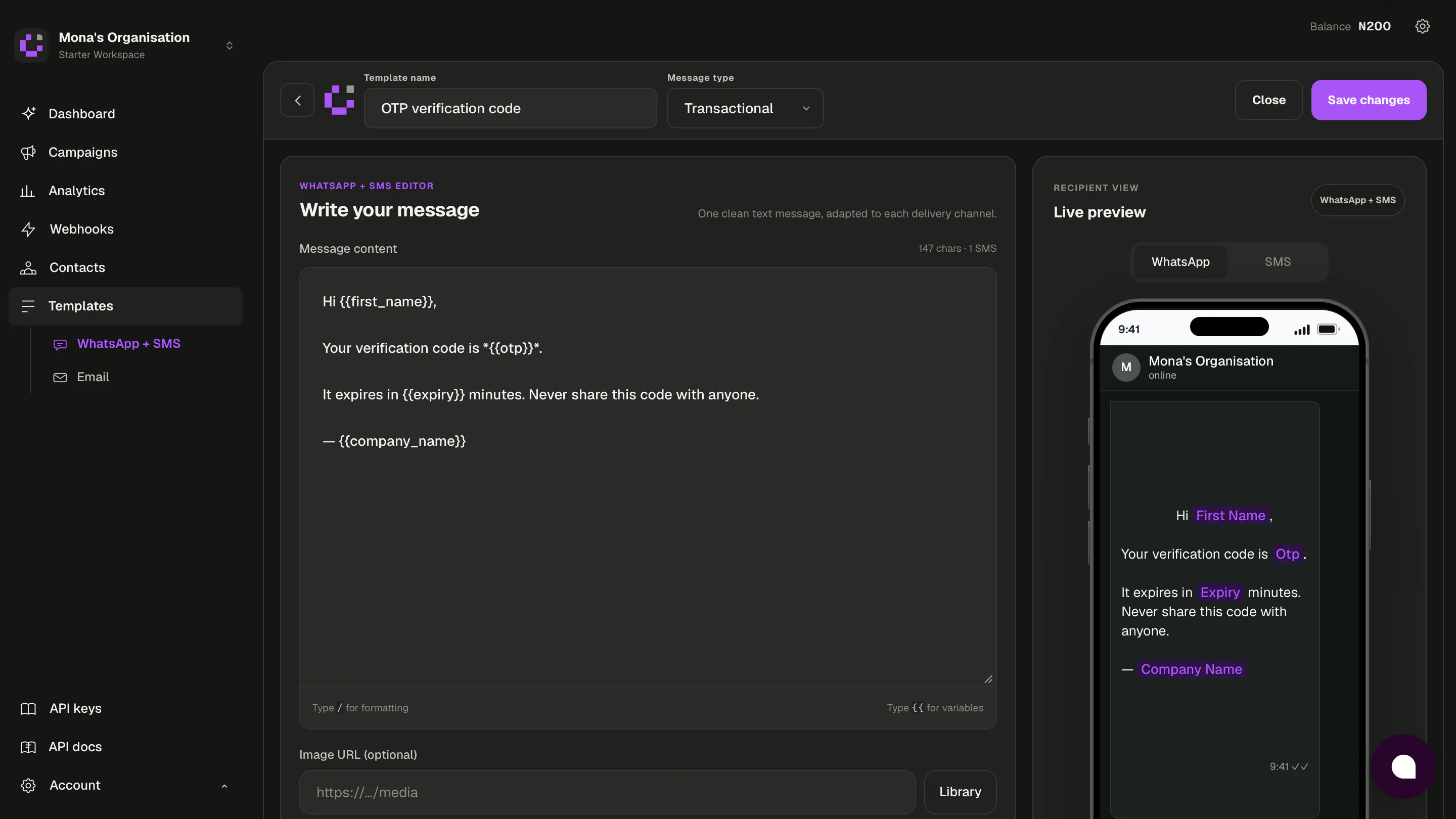
Task: Collapse the Account section chevron
Action: (x=224, y=786)
